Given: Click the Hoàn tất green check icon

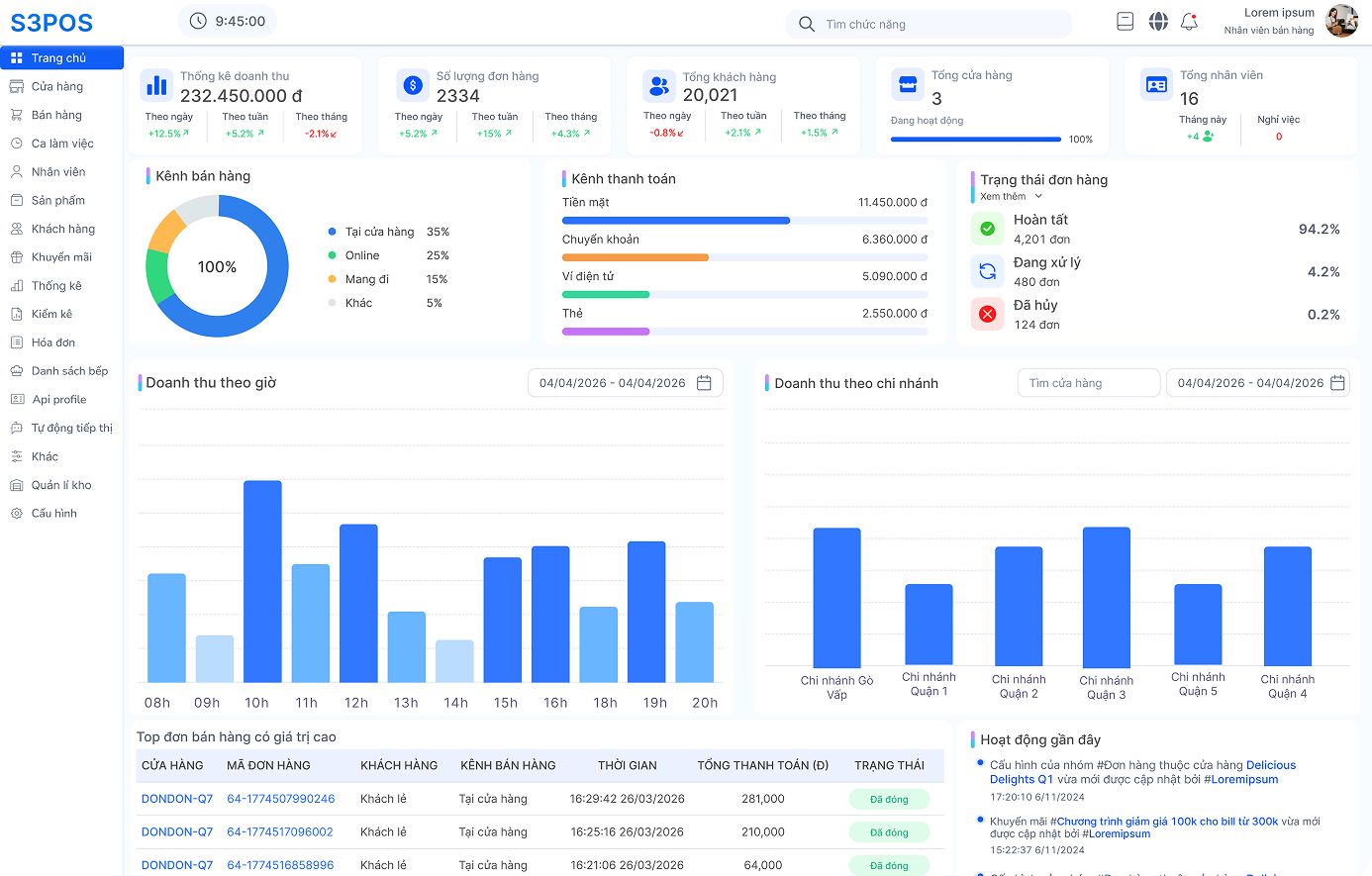Looking at the screenshot, I should 987,229.
